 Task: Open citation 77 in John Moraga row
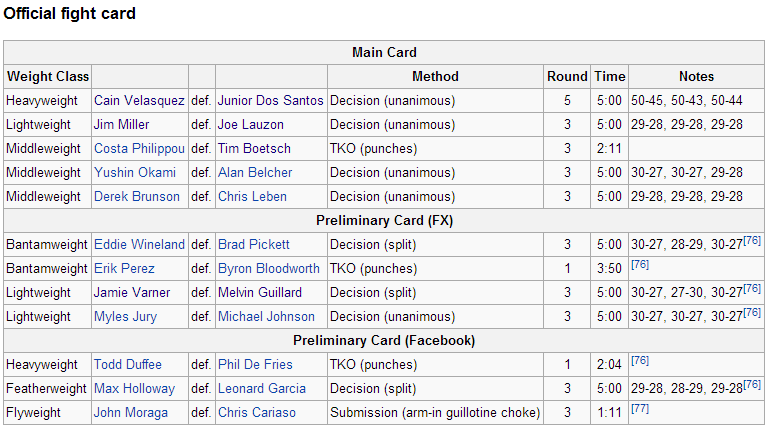[x=640, y=409]
